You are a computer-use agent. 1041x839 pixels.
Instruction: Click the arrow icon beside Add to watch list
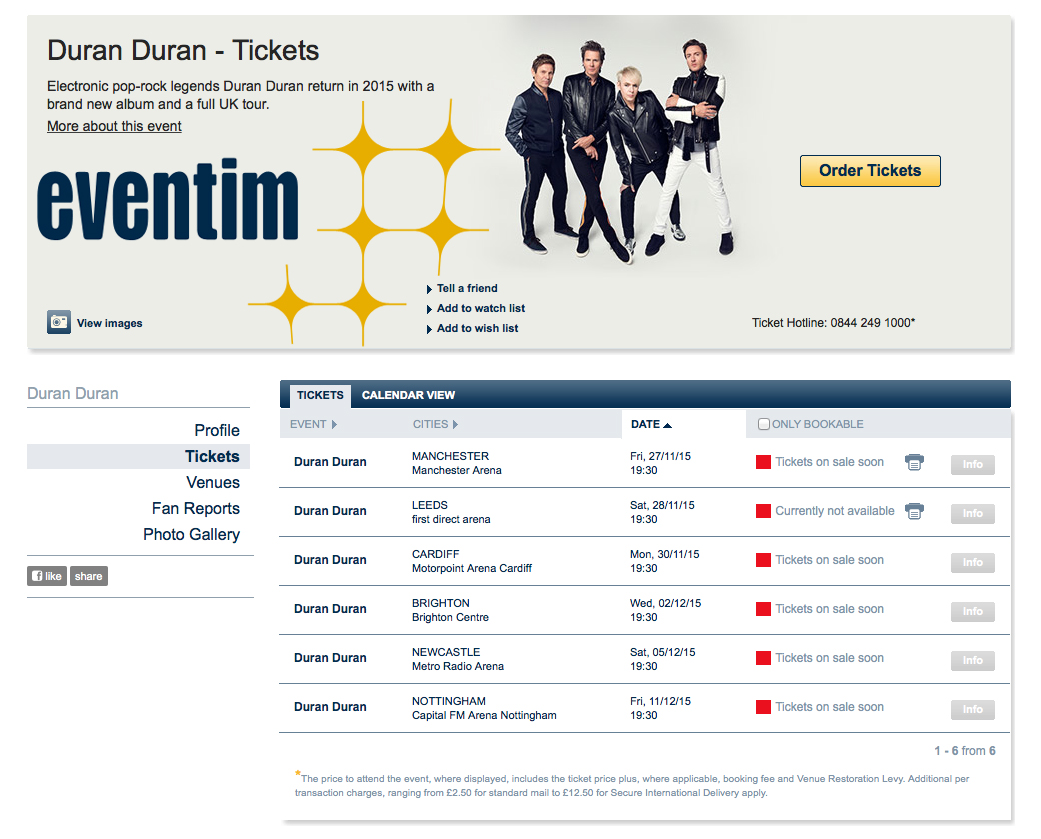(430, 309)
